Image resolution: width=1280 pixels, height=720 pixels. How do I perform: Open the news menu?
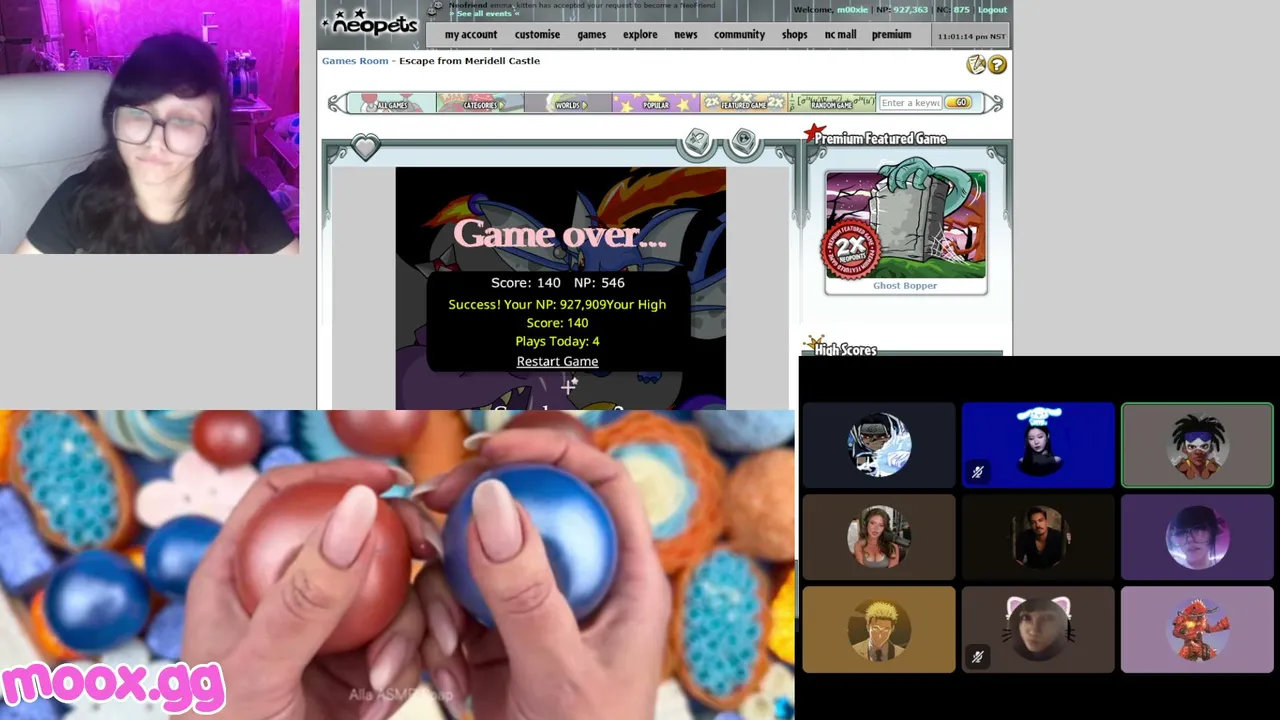(685, 34)
